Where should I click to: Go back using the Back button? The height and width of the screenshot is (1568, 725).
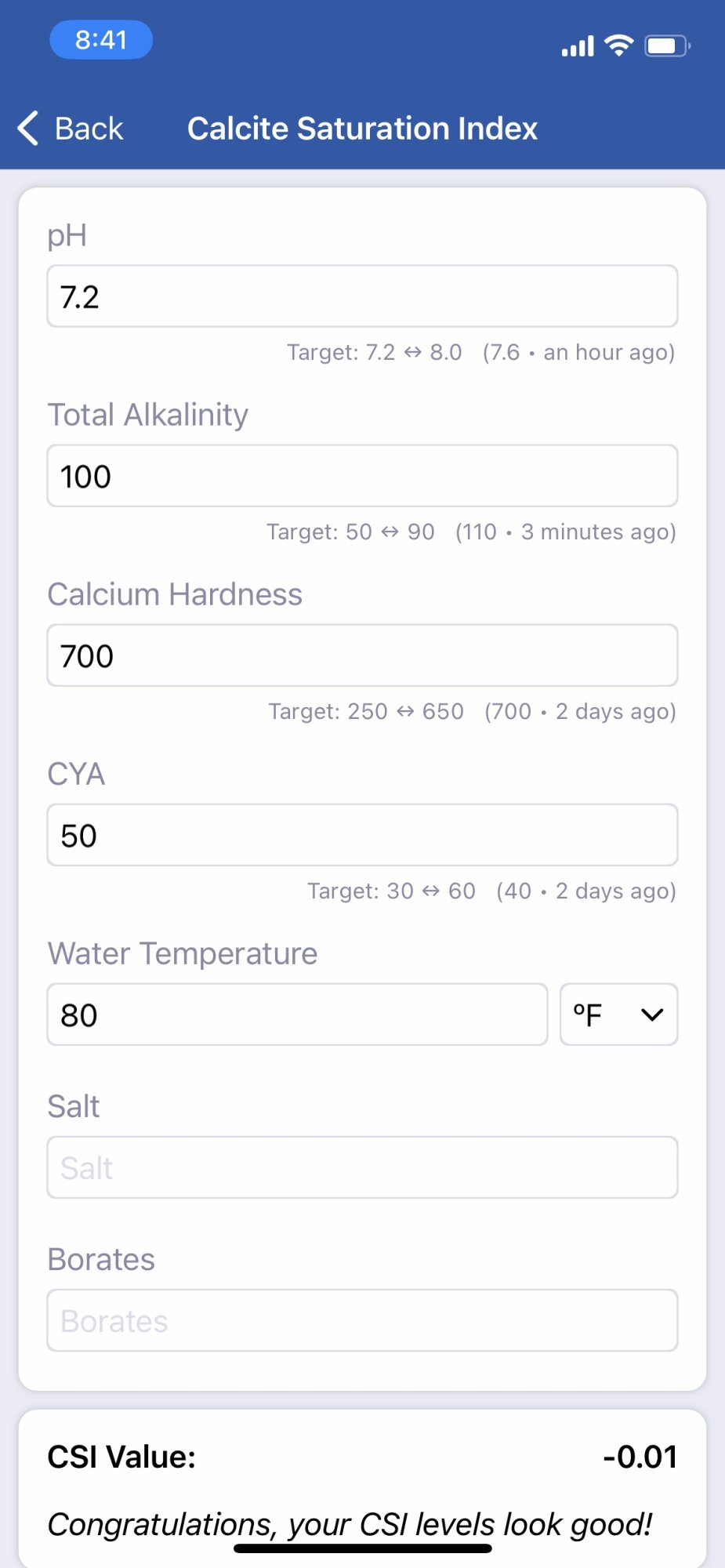click(71, 128)
